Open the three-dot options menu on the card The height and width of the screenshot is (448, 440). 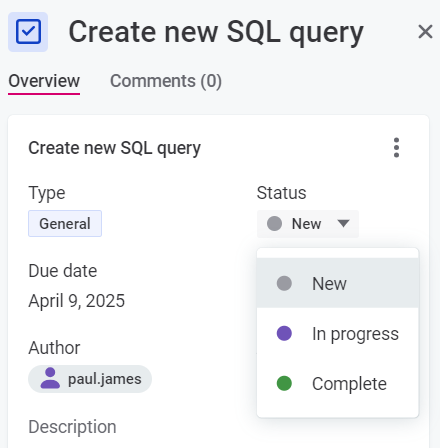click(396, 147)
